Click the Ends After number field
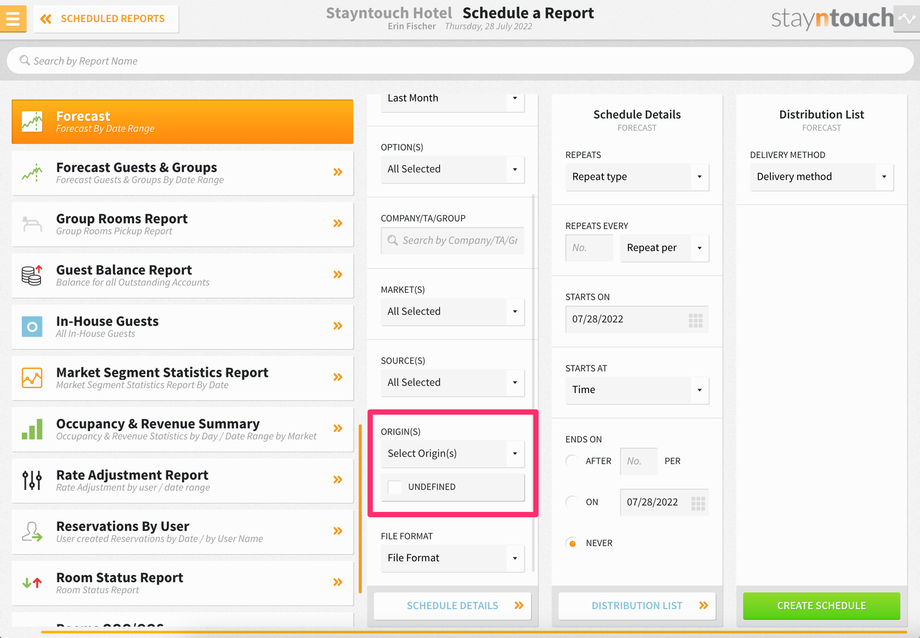The image size is (920, 638). [639, 461]
